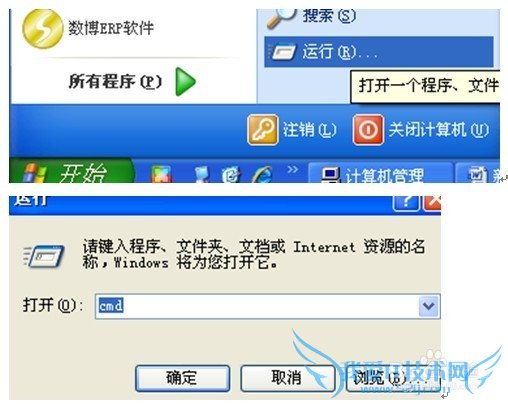This screenshot has width=508, height=404.
Task: Click the green 开始 Start button
Action: [71, 172]
